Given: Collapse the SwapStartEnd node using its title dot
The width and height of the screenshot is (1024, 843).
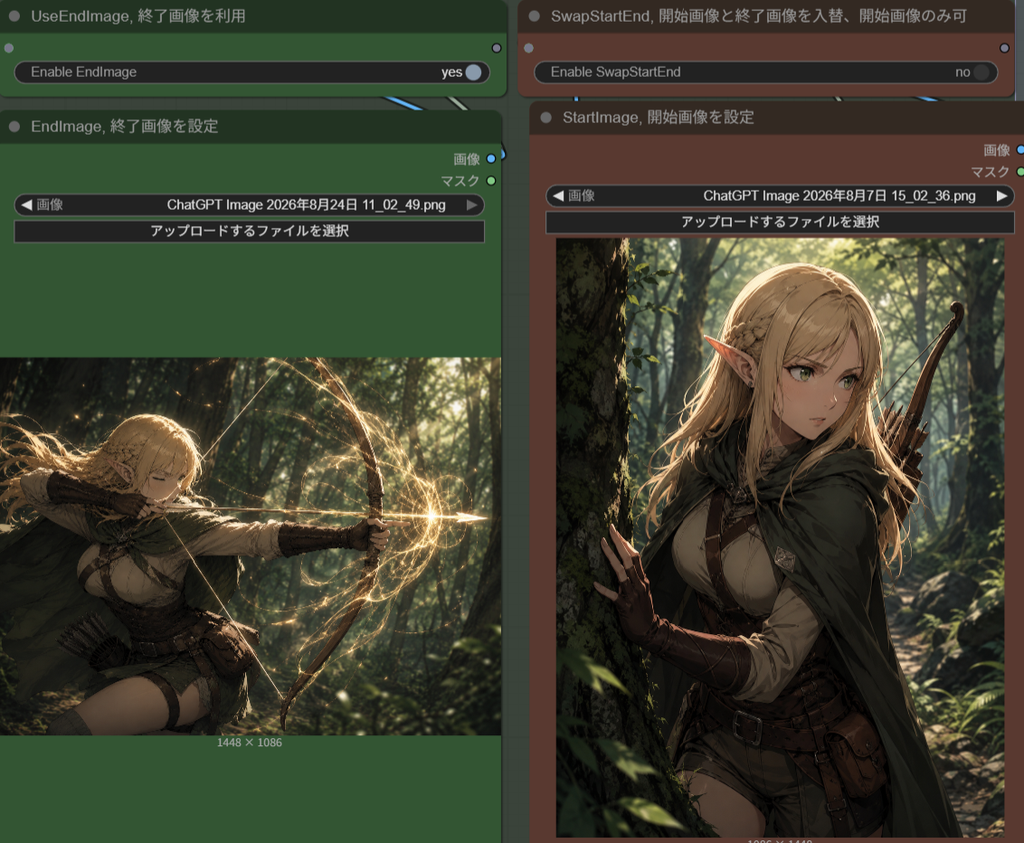Looking at the screenshot, I should [534, 16].
